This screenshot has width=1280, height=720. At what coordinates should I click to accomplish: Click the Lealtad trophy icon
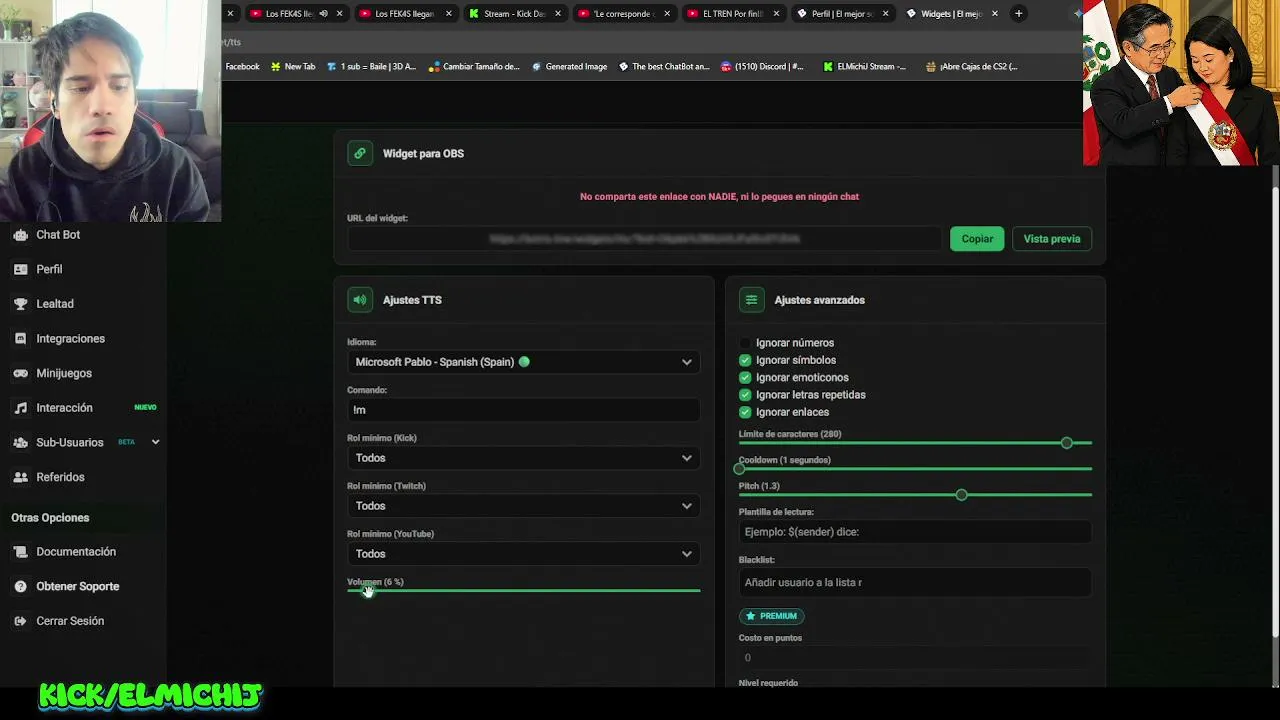click(x=20, y=304)
